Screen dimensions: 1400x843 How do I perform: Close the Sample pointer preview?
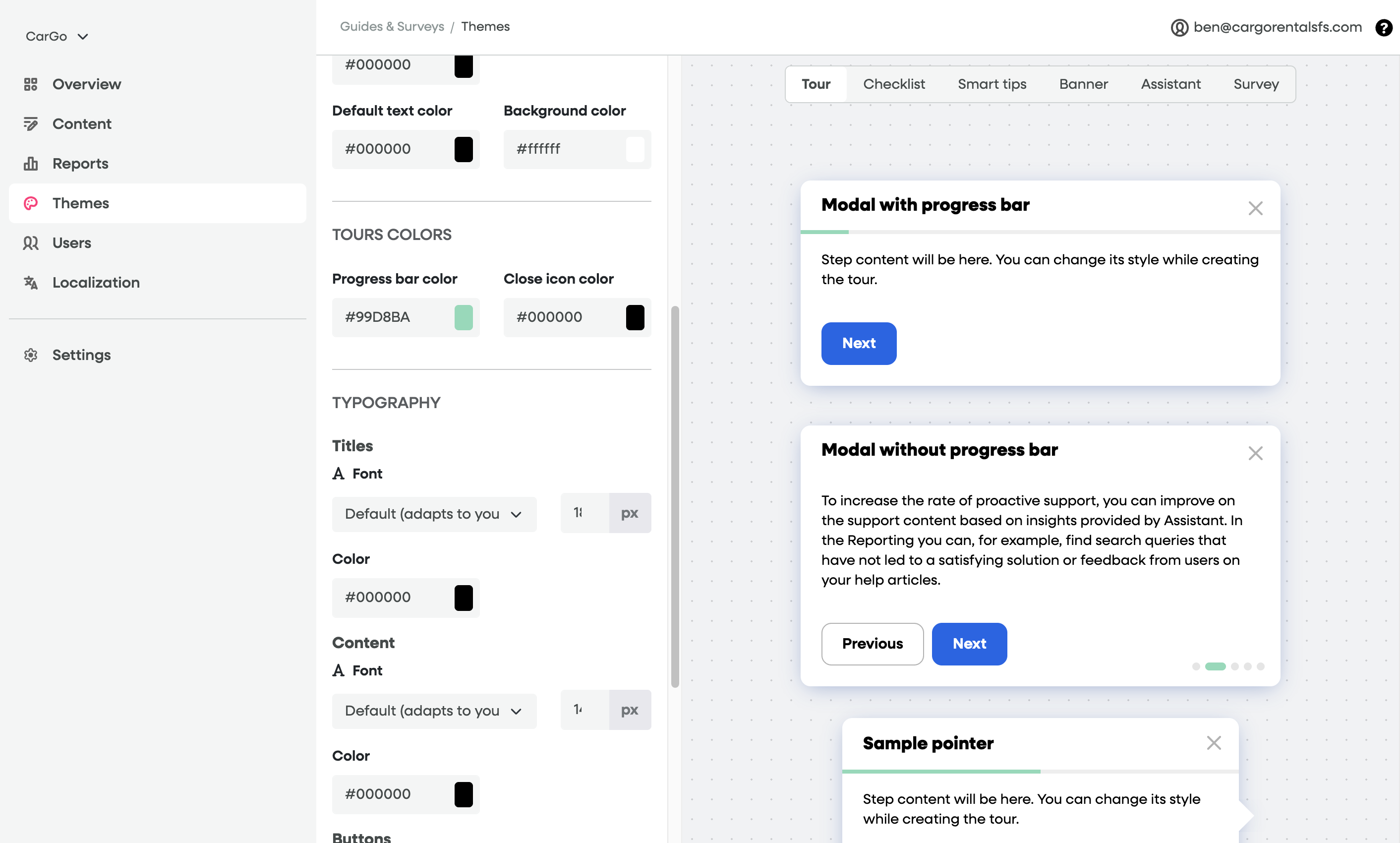(1214, 743)
